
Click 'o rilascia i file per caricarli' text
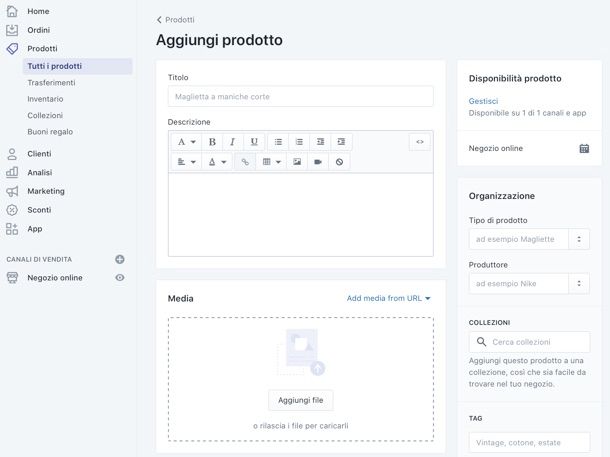click(x=301, y=426)
